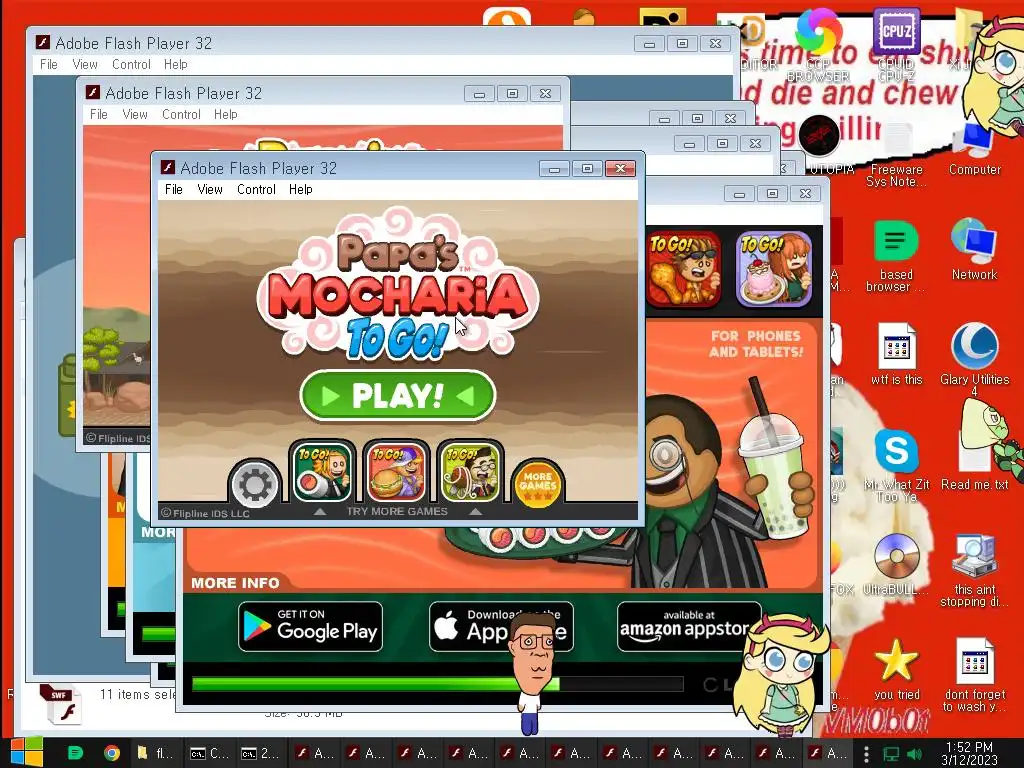Image resolution: width=1024 pixels, height=768 pixels.
Task: Select the 'this aint stopping di...' icon
Action: [974, 571]
